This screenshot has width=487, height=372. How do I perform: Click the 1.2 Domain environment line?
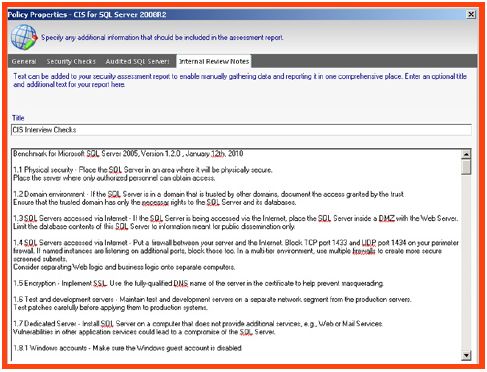click(x=208, y=194)
